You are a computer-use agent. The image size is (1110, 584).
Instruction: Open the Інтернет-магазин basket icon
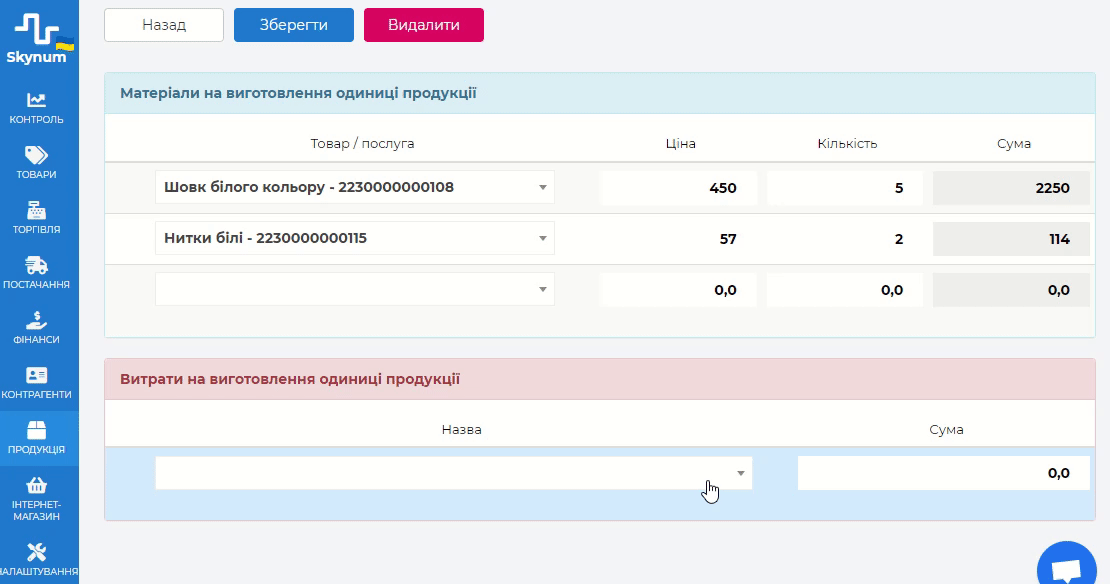click(x=36, y=486)
